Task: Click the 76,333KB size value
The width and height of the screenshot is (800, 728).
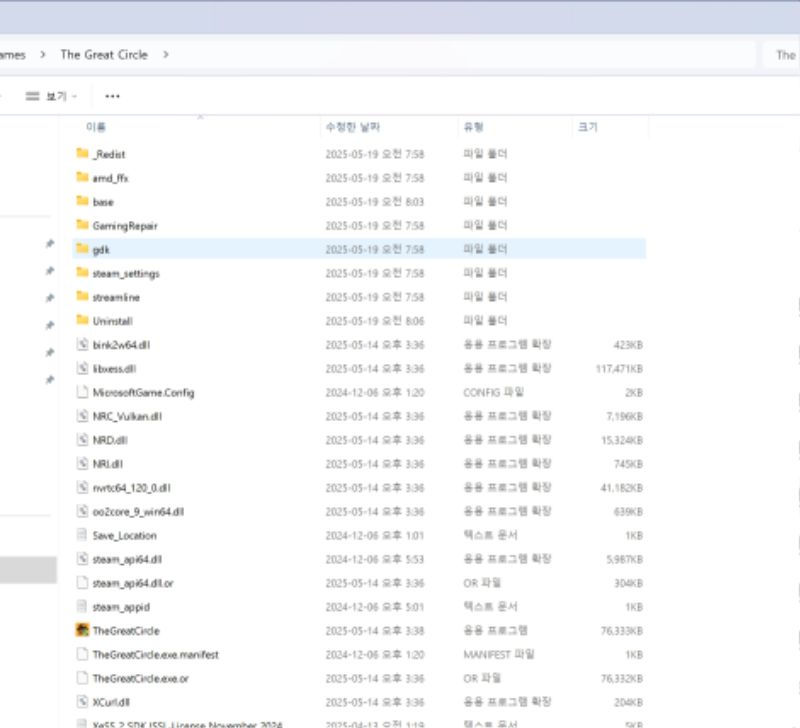Action: tap(621, 631)
